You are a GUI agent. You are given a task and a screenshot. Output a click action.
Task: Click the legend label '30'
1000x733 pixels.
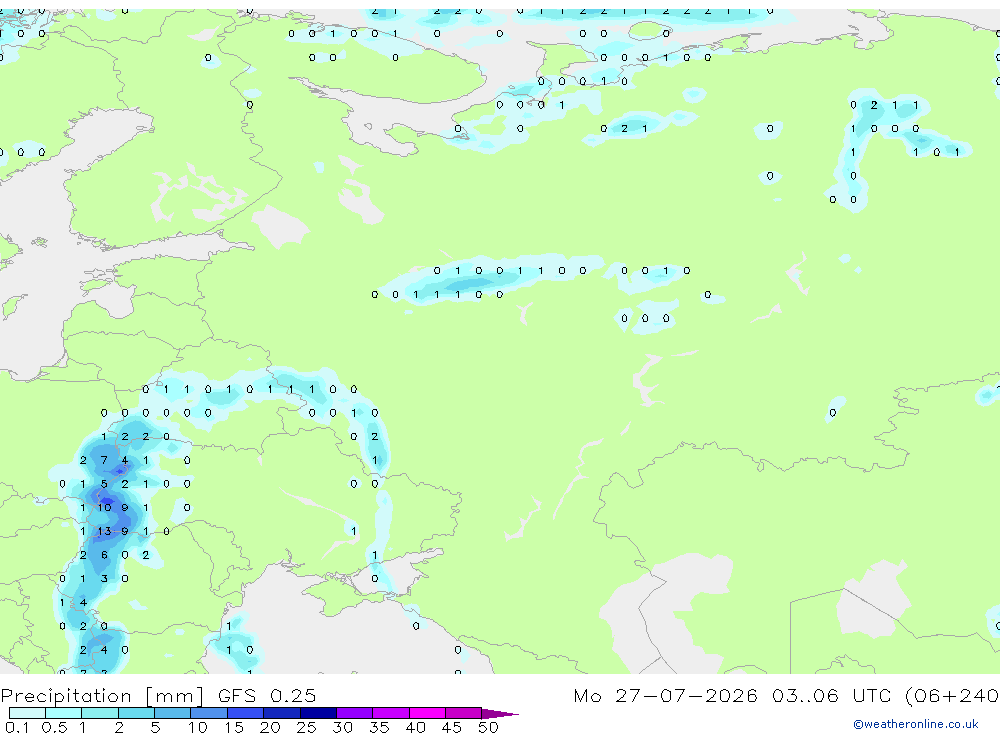tap(342, 727)
